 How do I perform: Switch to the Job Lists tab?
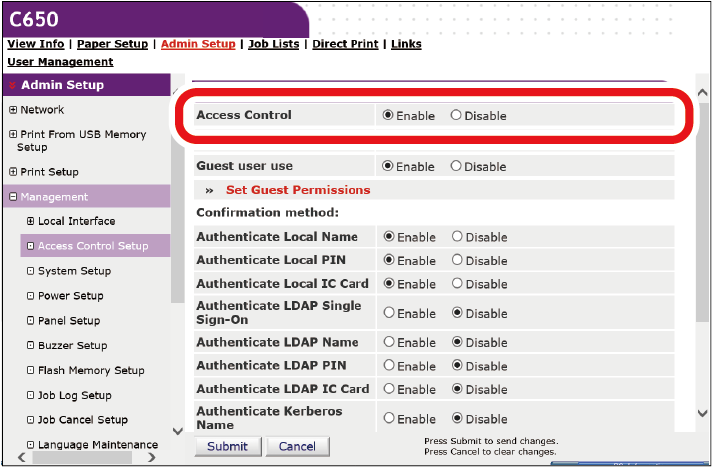pos(275,44)
